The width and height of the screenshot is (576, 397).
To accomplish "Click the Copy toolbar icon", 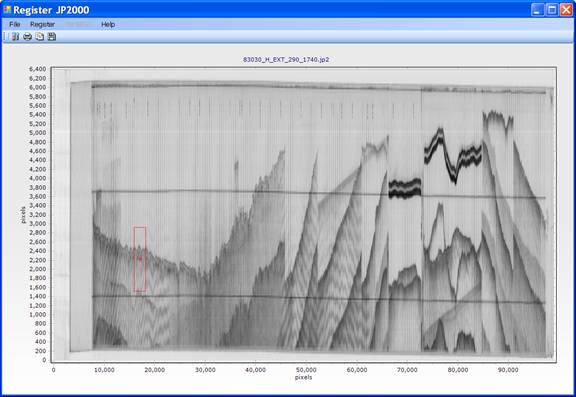I will click(40, 36).
